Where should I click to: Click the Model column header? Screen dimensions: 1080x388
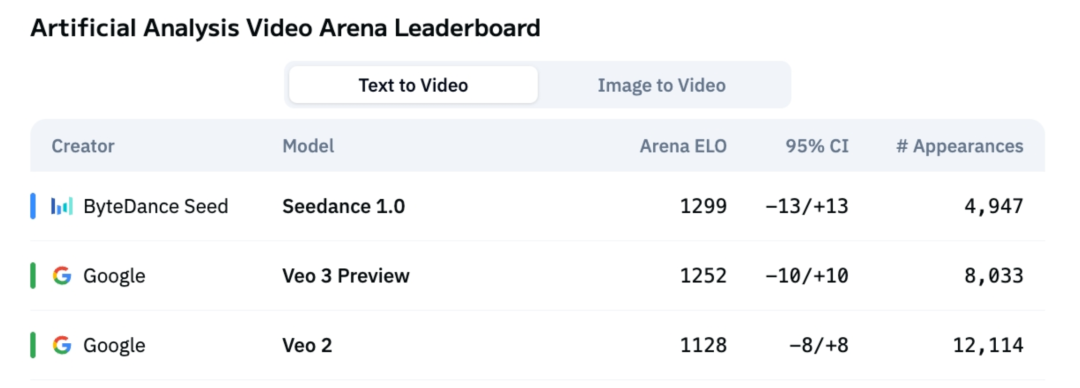click(308, 146)
